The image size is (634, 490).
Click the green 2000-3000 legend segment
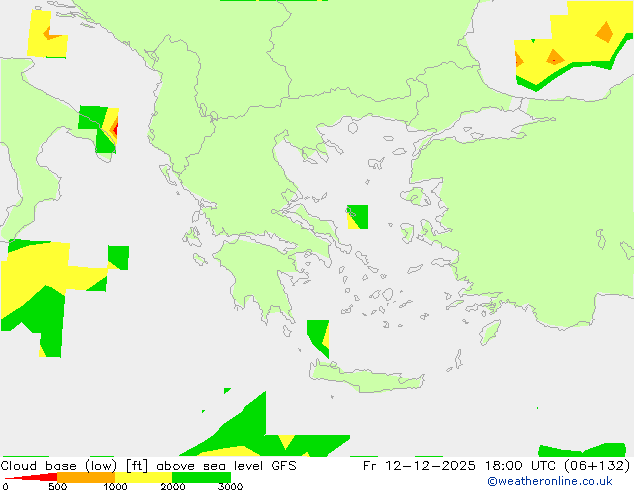pos(201,477)
